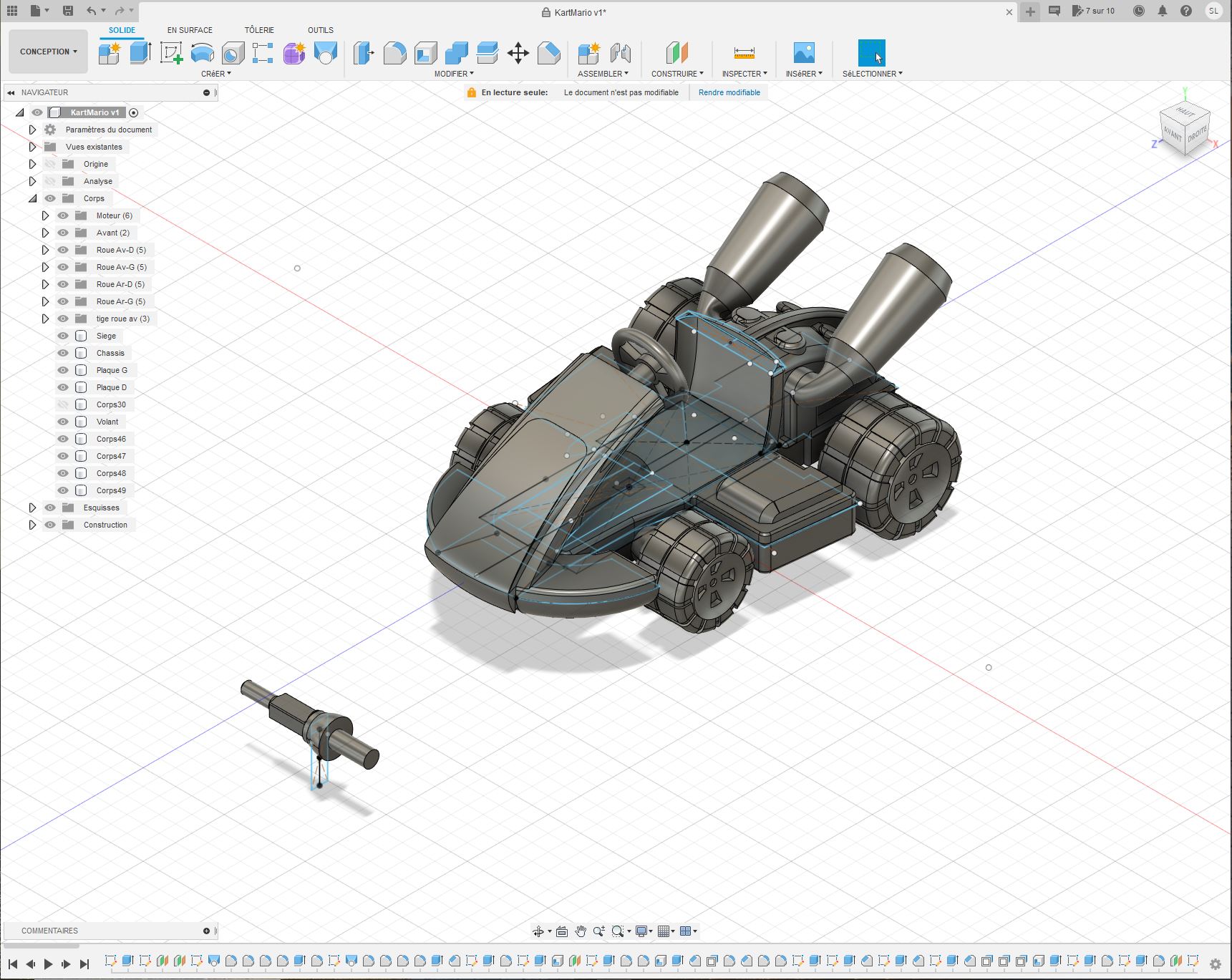Open a new design tab with plus button
Image resolution: width=1232 pixels, height=980 pixels.
(x=1030, y=11)
